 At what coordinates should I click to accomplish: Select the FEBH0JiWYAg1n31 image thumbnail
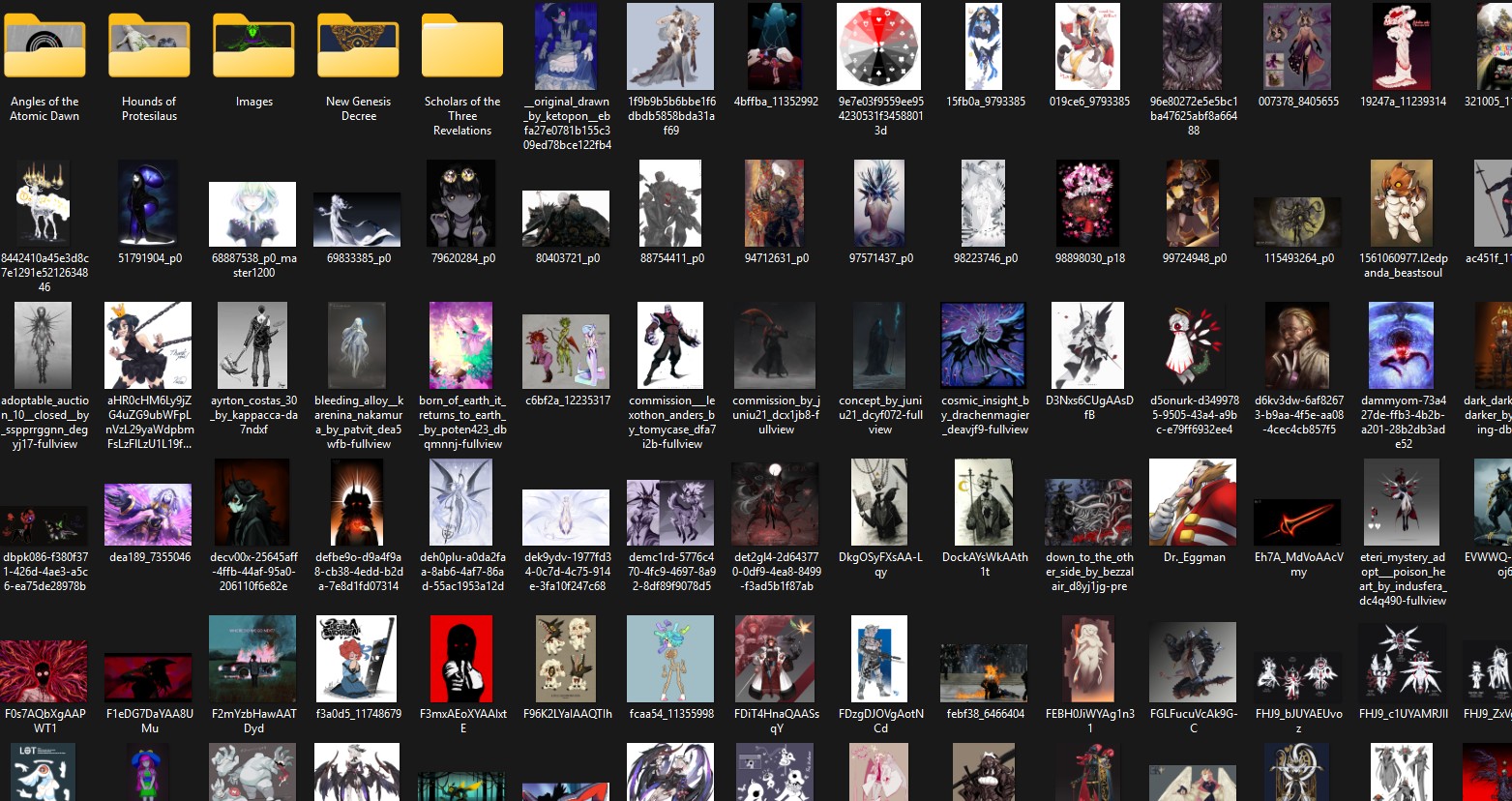[x=1089, y=659]
